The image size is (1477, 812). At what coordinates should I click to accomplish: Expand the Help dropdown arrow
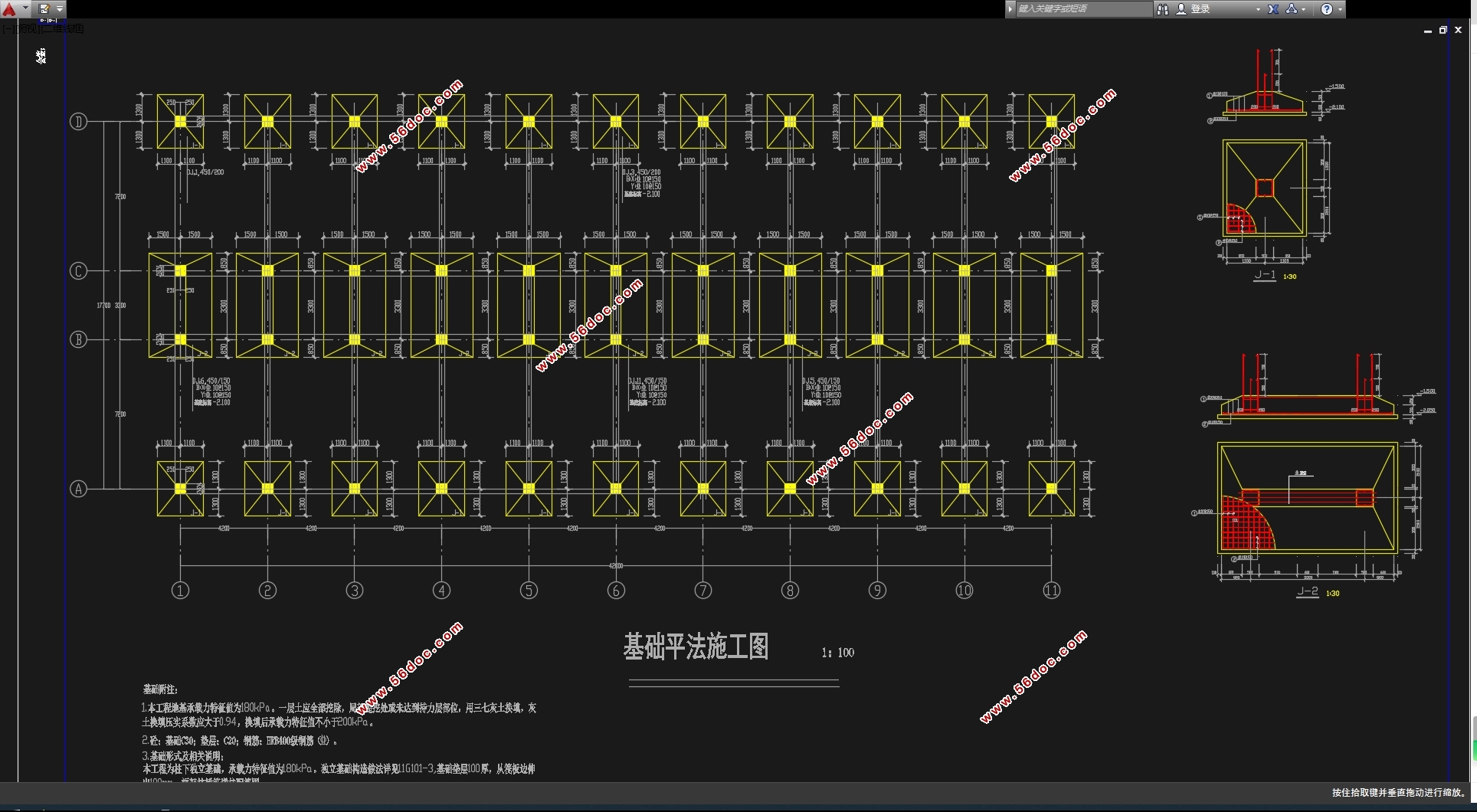[1340, 9]
